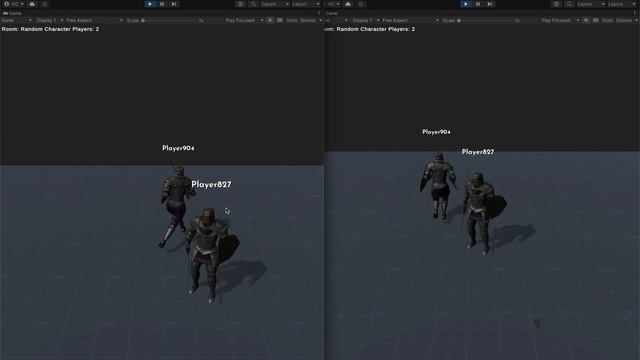Open Layers dropdown in left editor
Screen dimensions: 640x360
pos(275,4)
